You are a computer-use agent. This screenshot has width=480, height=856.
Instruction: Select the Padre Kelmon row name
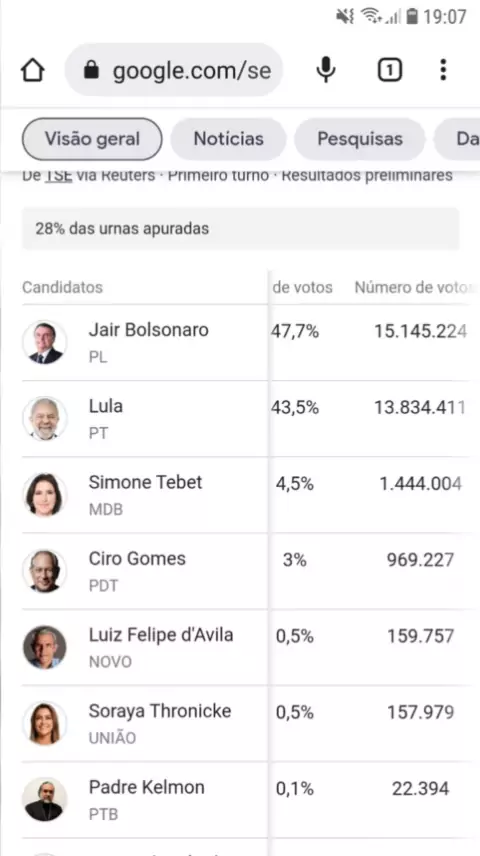click(146, 787)
